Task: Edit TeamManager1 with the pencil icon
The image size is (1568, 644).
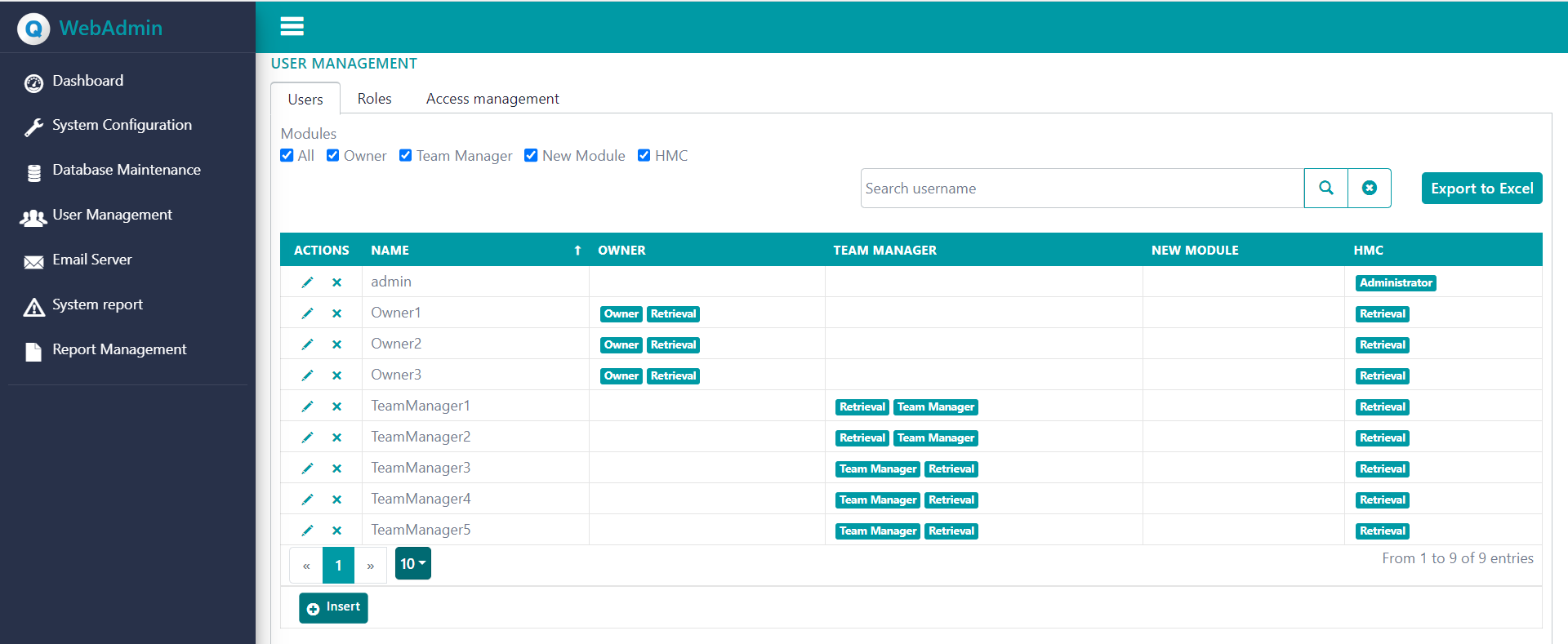Action: [x=307, y=406]
